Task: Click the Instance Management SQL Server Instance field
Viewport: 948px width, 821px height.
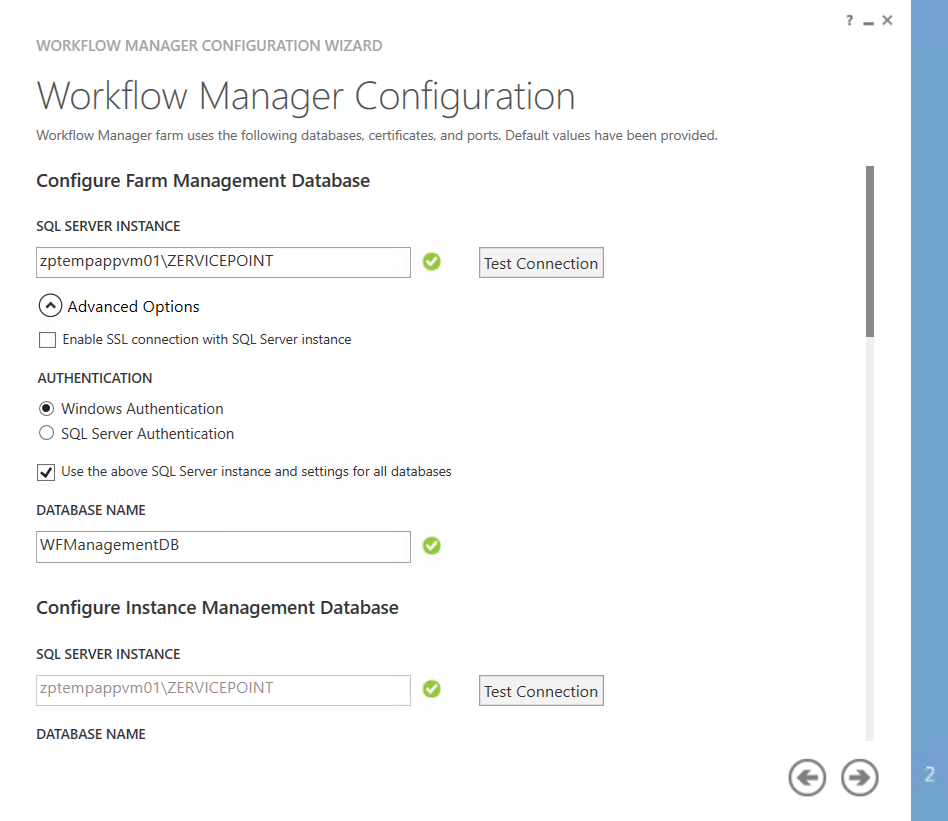Action: 223,690
